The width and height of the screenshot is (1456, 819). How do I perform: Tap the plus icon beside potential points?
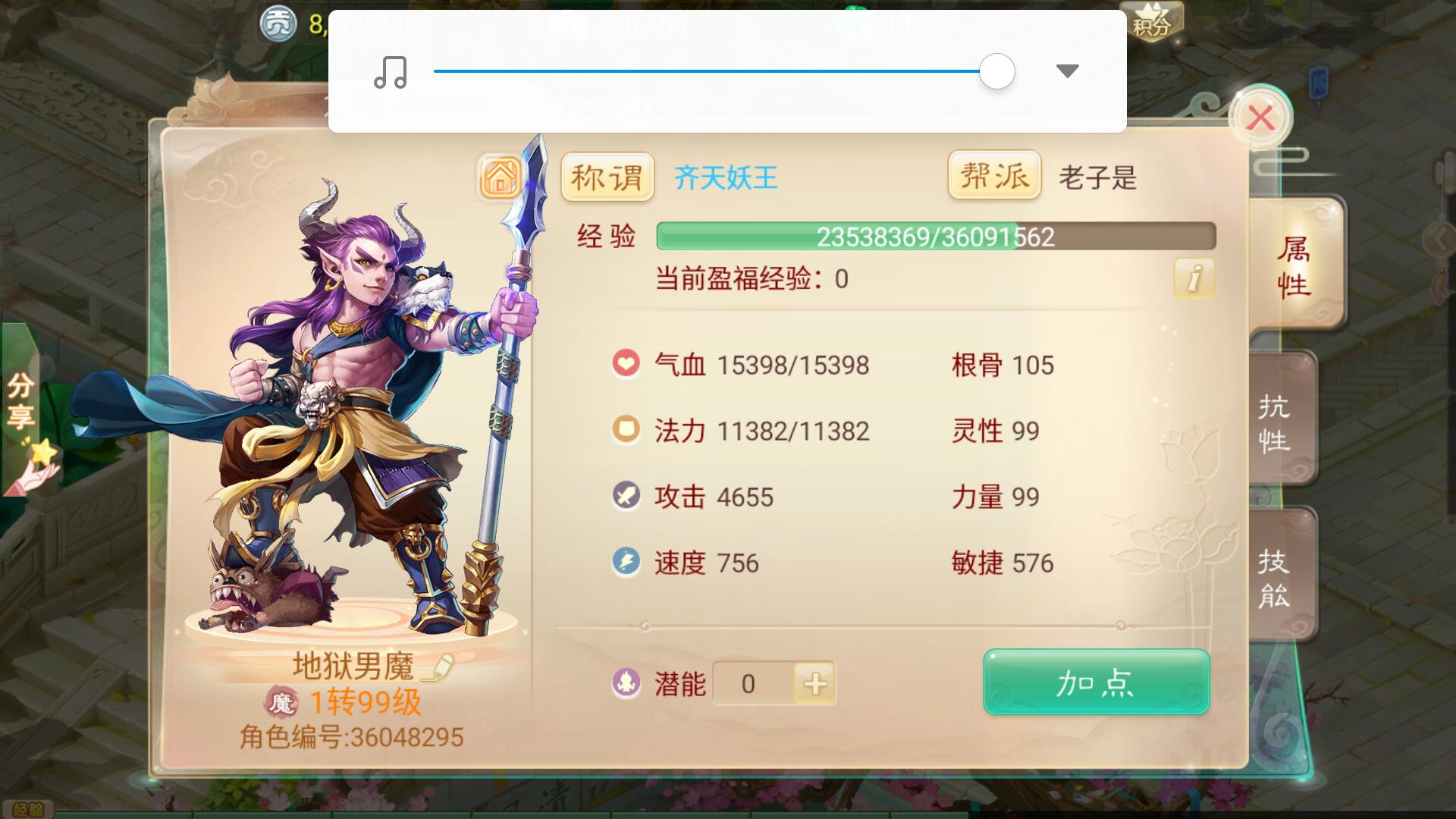tap(814, 684)
